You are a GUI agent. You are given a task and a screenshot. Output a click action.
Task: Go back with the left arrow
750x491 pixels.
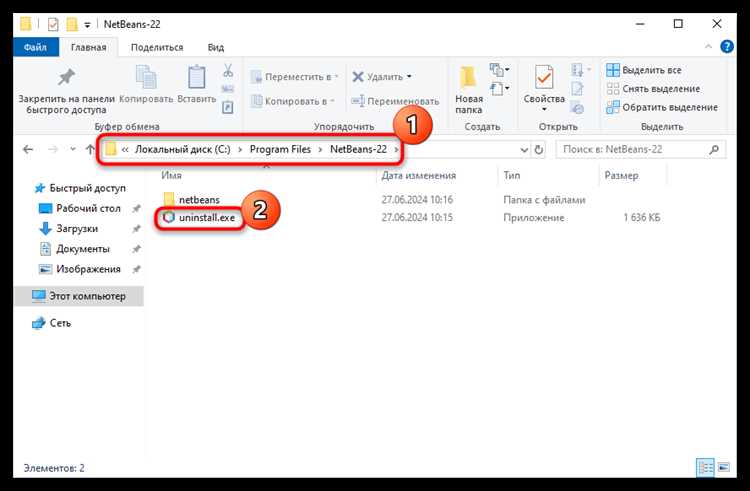coord(28,150)
